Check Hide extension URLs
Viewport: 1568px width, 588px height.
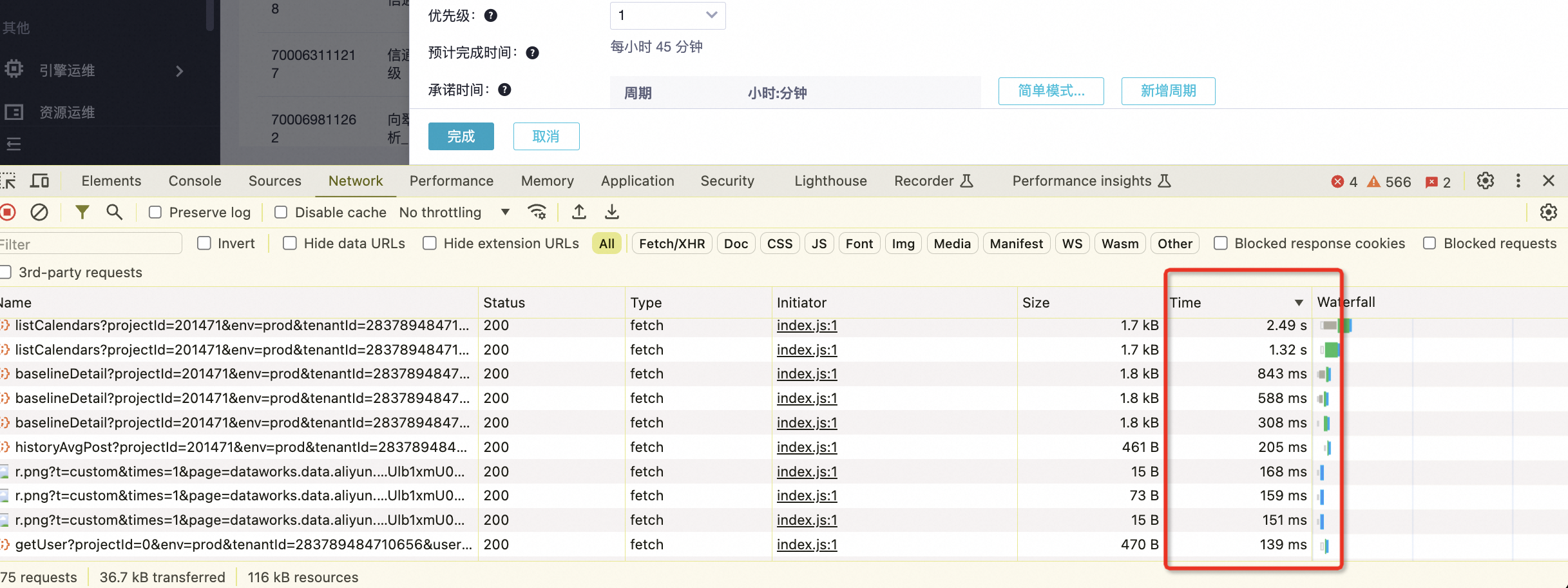(x=430, y=243)
